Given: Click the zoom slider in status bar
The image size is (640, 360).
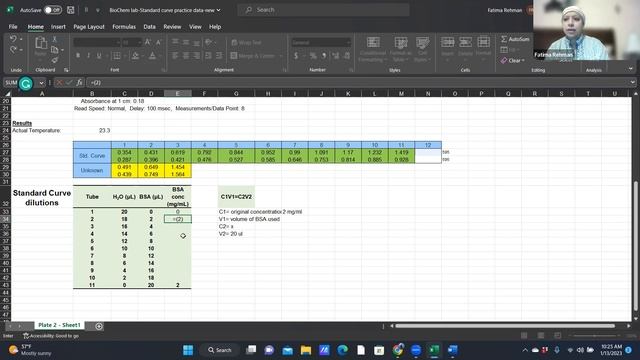Looking at the screenshot, I should tap(594, 336).
